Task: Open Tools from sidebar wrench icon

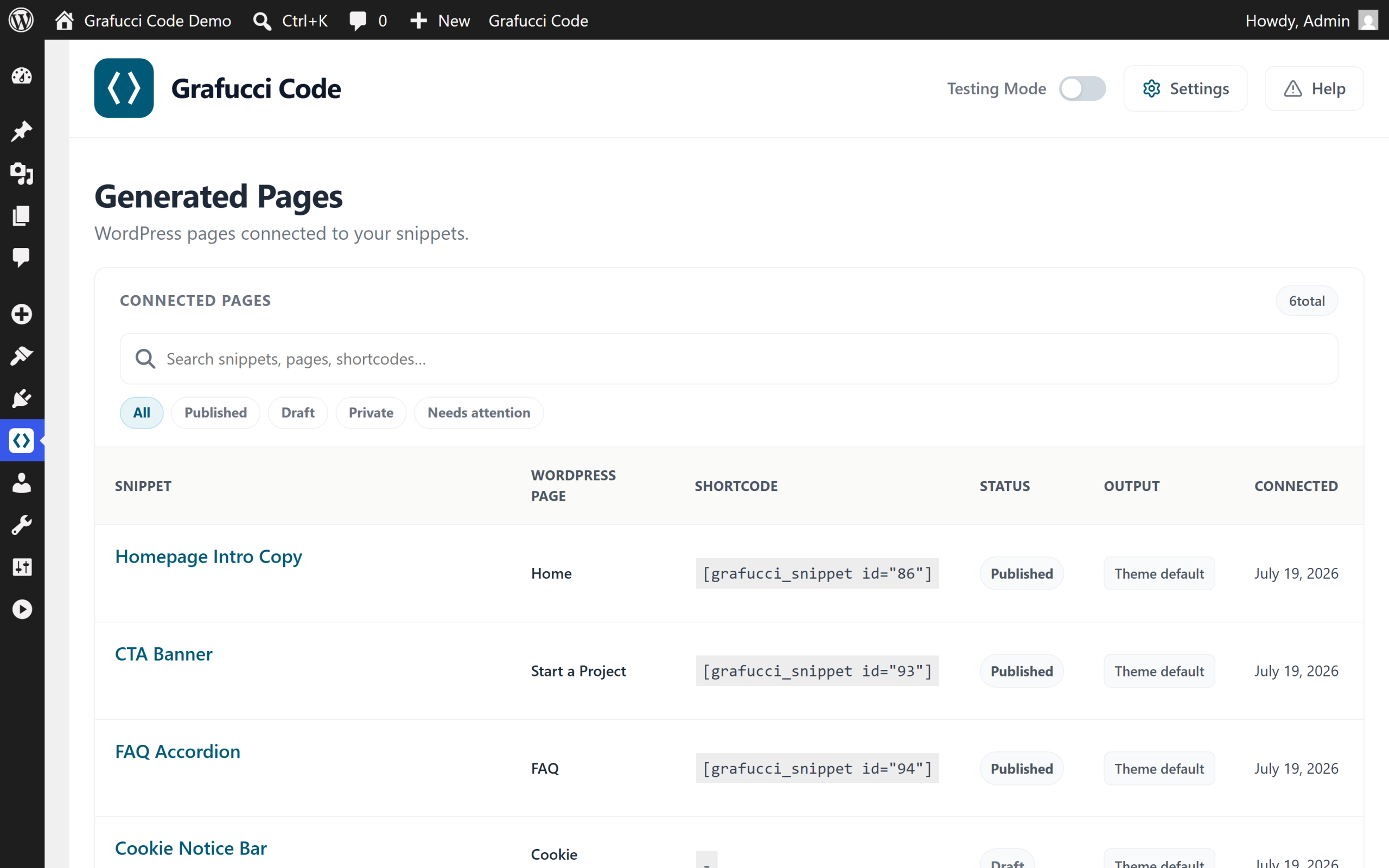Action: pos(22,525)
